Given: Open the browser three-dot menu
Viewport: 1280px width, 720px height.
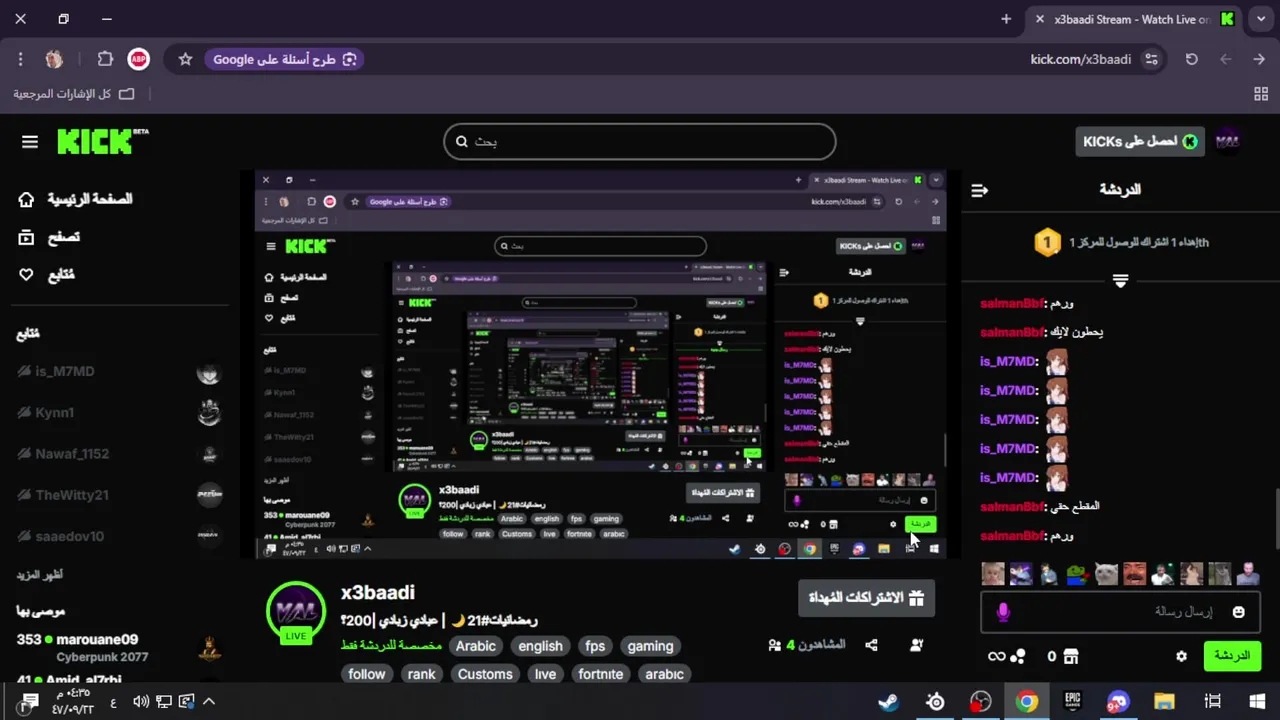Looking at the screenshot, I should [20, 59].
